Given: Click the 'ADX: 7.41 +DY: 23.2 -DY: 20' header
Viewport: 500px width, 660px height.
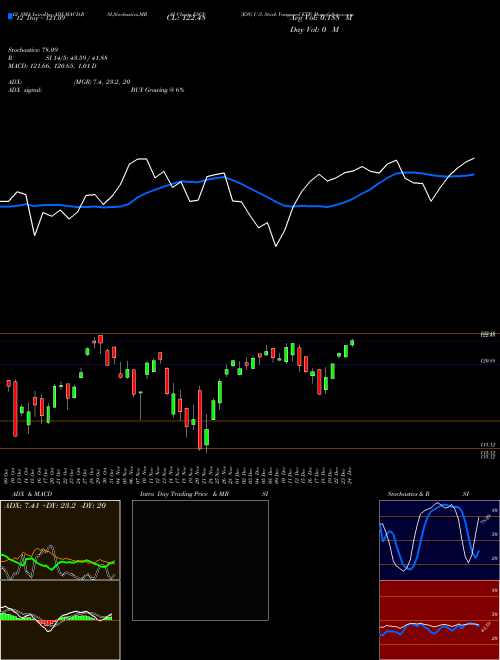Looking at the screenshot, I should tap(55, 505).
